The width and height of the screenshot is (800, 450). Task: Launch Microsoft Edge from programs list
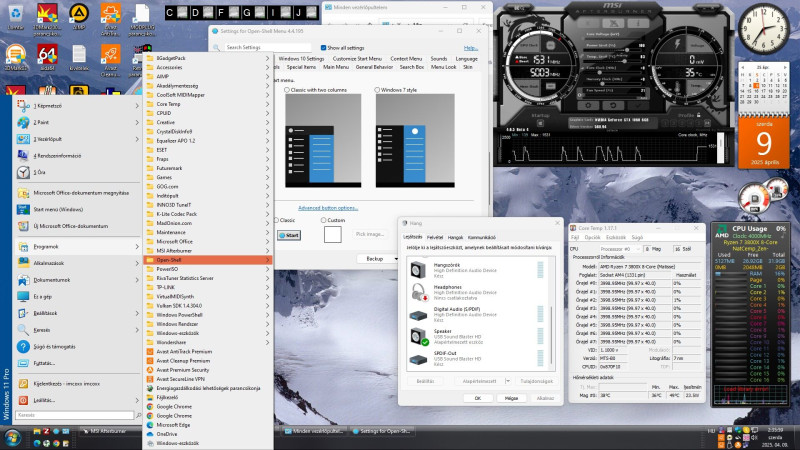208,425
